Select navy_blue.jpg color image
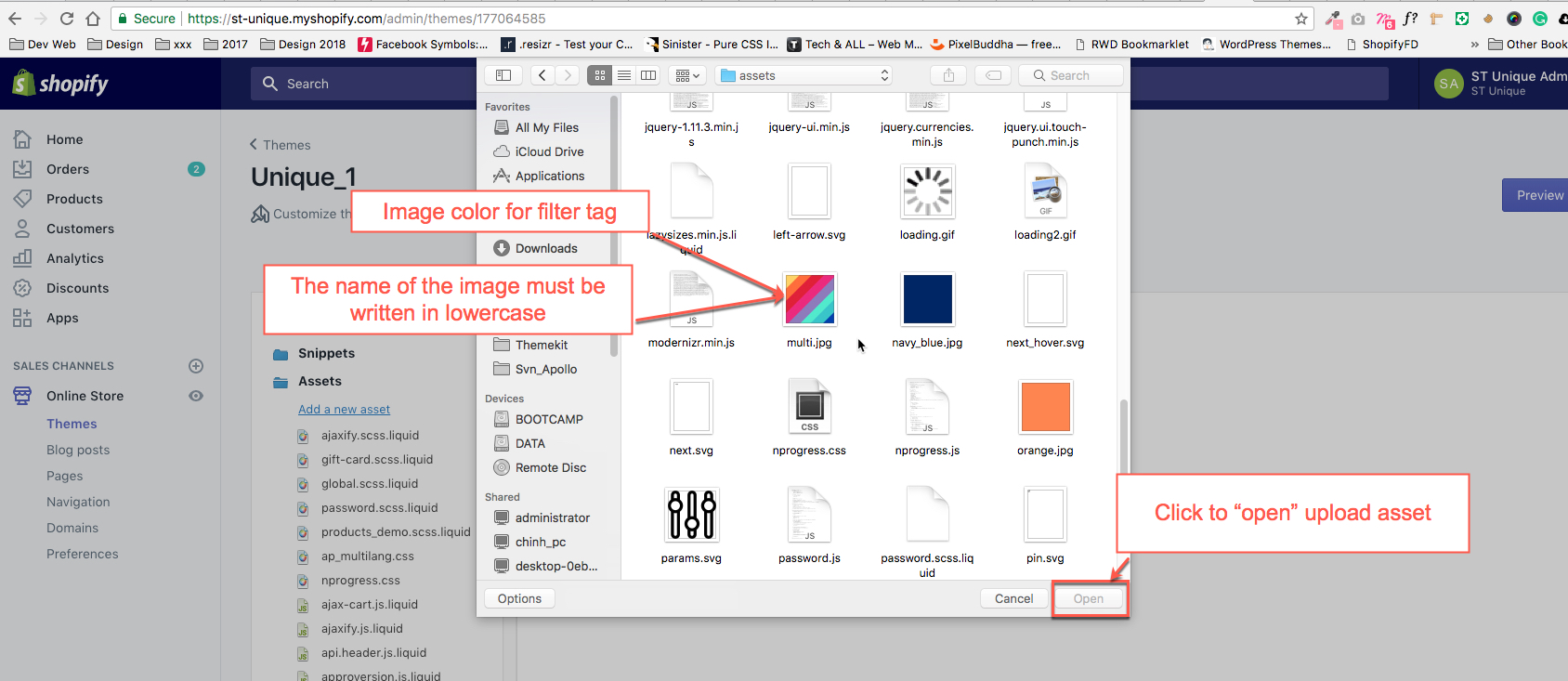The height and width of the screenshot is (681, 1568). (x=928, y=299)
